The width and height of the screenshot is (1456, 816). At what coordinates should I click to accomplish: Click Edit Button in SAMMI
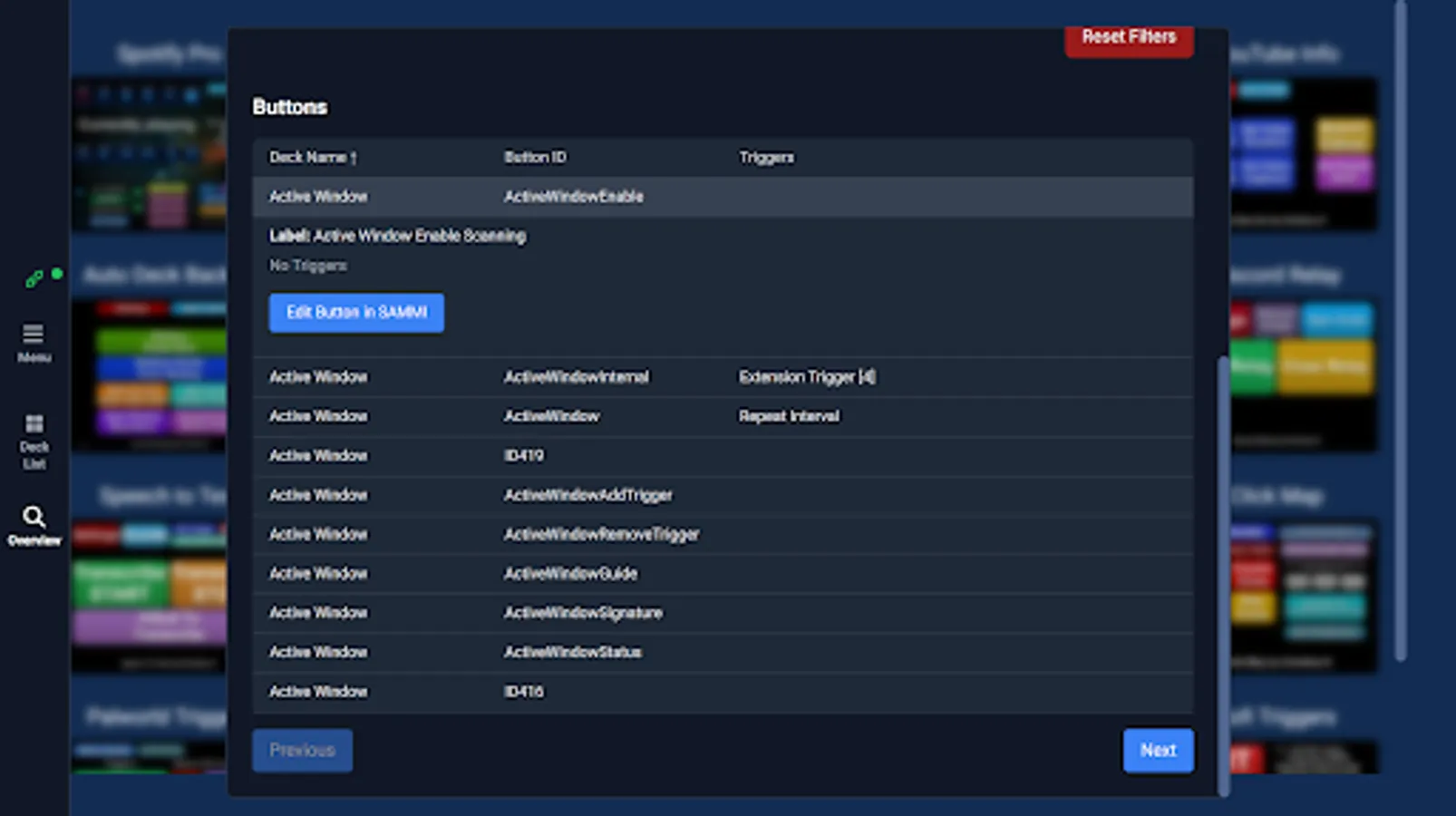tap(356, 313)
